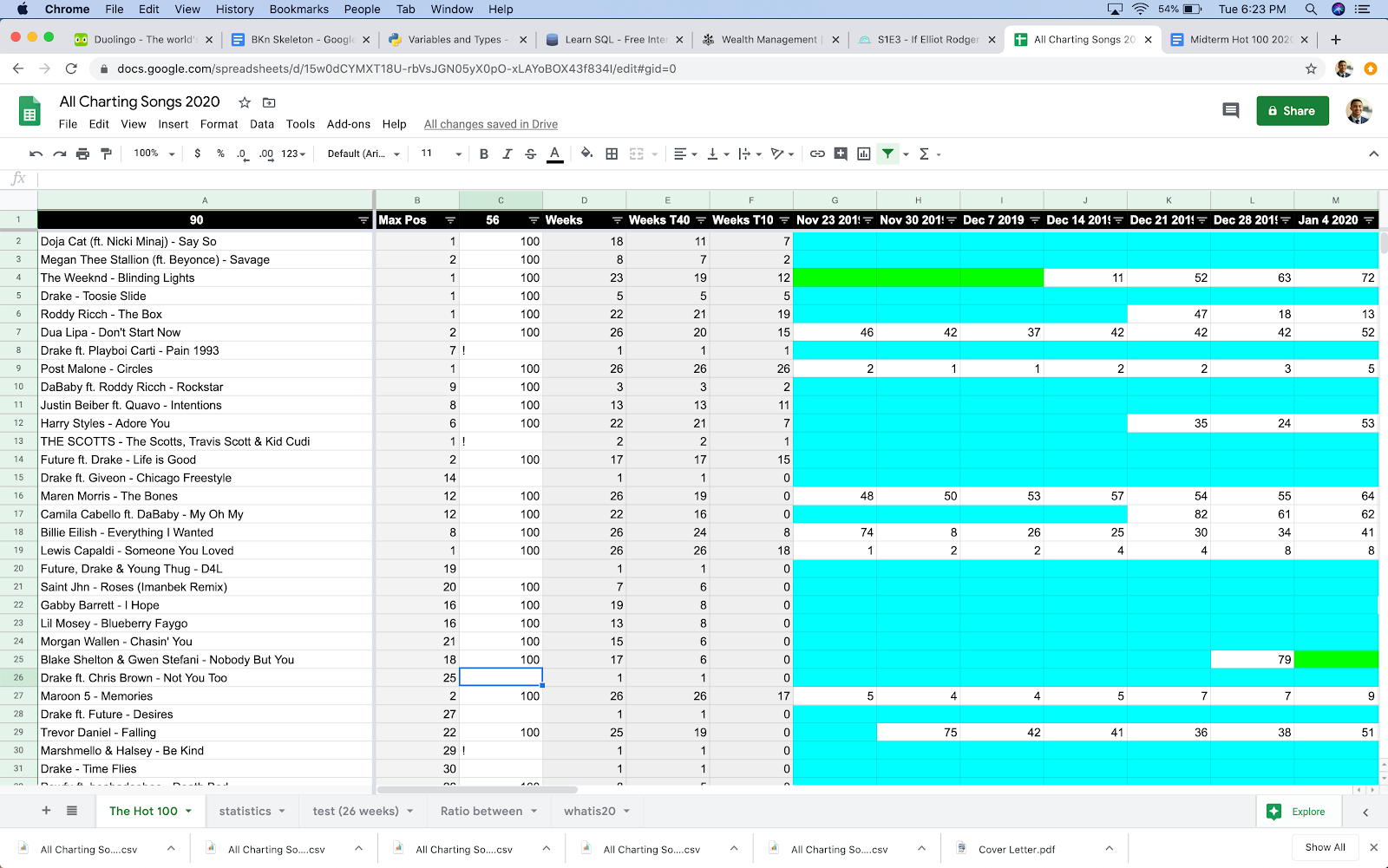
Task: Add a new sheet with the plus icon
Action: click(x=46, y=811)
